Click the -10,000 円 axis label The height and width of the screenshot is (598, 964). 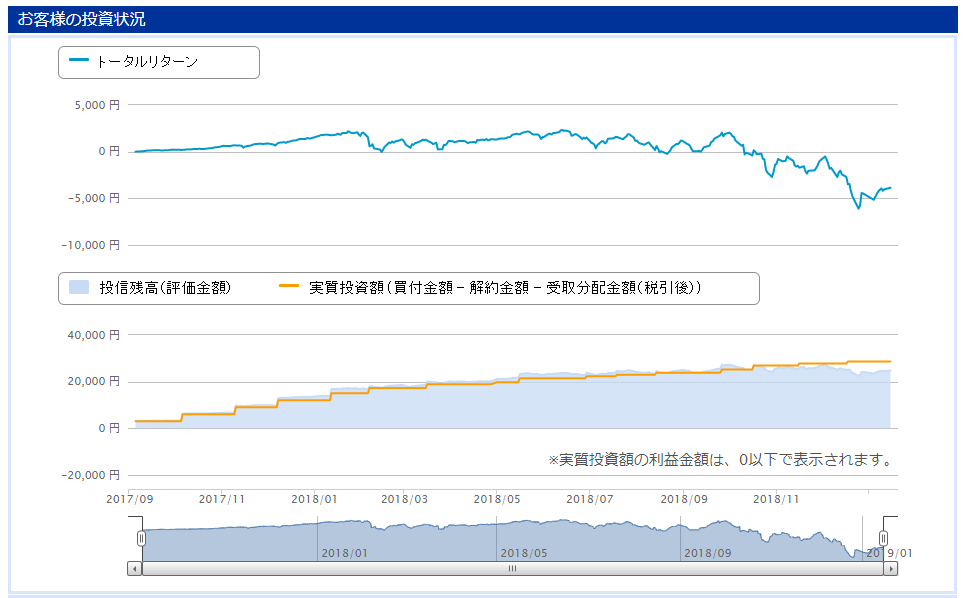91,245
